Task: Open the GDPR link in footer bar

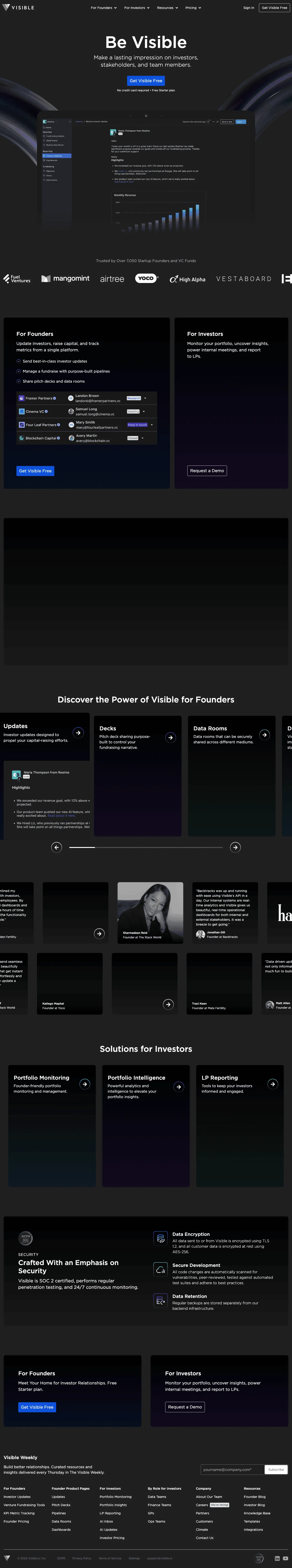Action: pyautogui.click(x=61, y=1558)
